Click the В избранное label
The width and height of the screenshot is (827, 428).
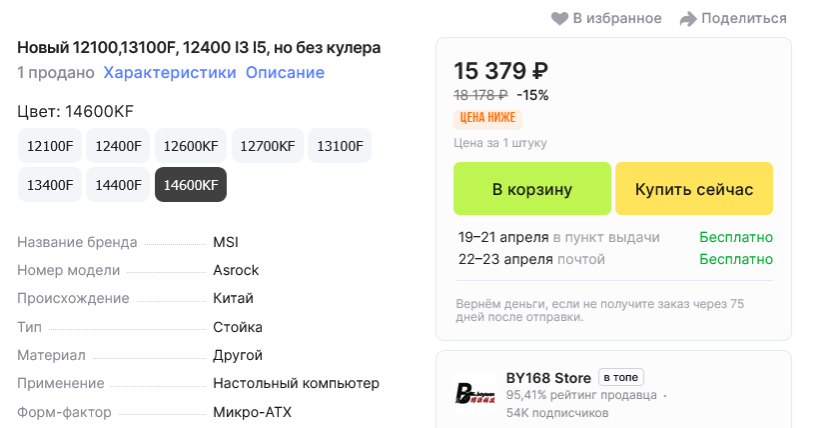(617, 19)
